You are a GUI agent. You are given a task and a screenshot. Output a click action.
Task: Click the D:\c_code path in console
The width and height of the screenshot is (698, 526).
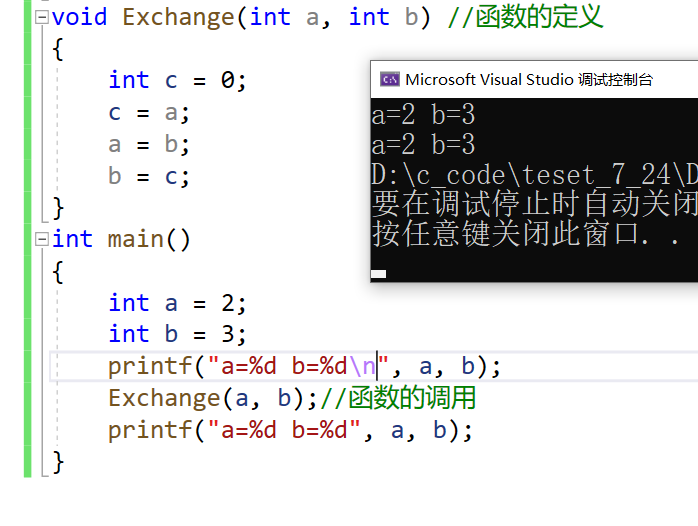pyautogui.click(x=534, y=174)
